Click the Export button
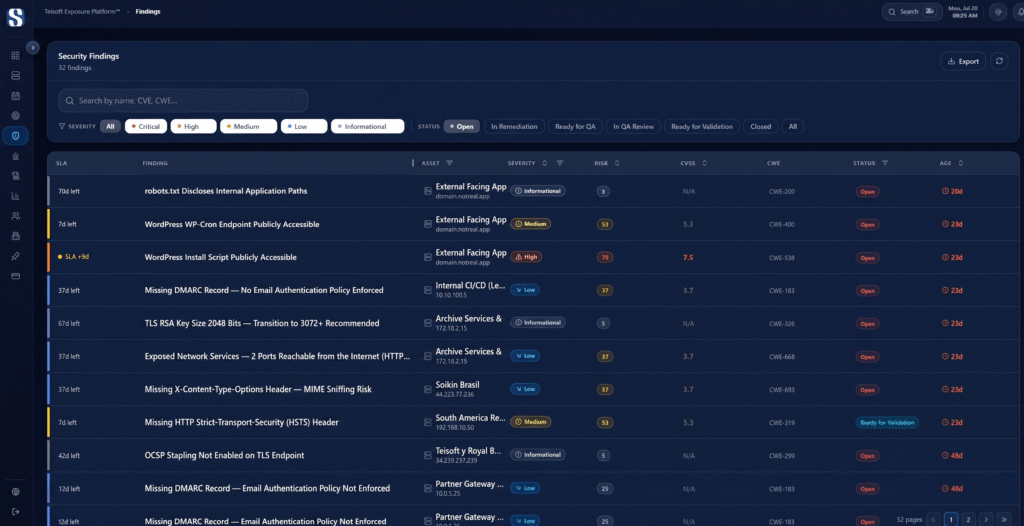Image resolution: width=1024 pixels, height=526 pixels. point(963,61)
